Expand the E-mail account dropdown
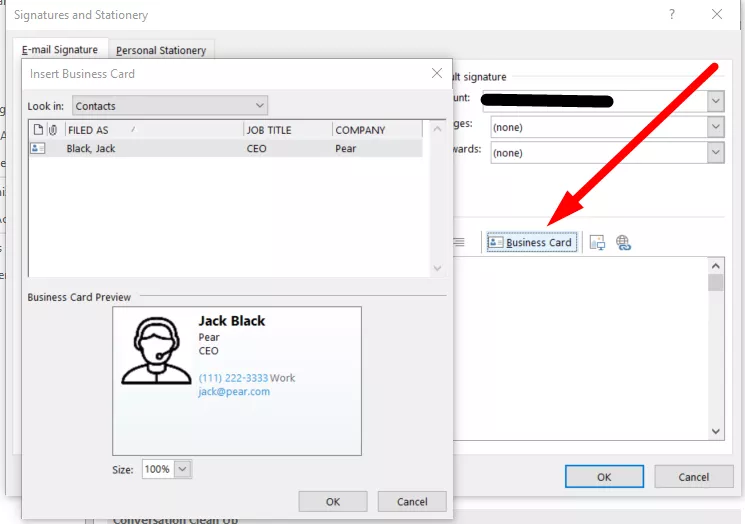 pyautogui.click(x=715, y=101)
